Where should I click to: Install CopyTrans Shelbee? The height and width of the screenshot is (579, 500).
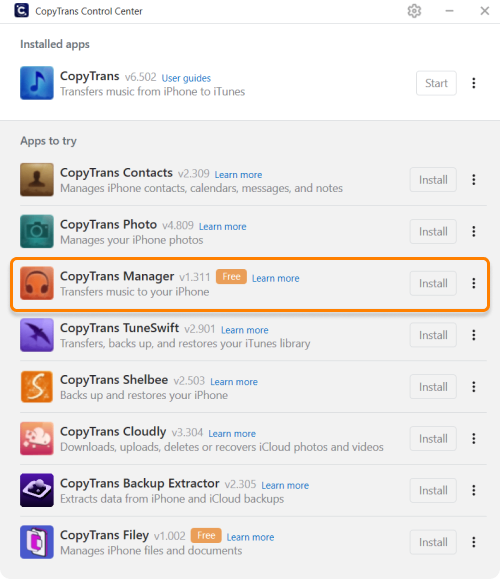pyautogui.click(x=433, y=387)
